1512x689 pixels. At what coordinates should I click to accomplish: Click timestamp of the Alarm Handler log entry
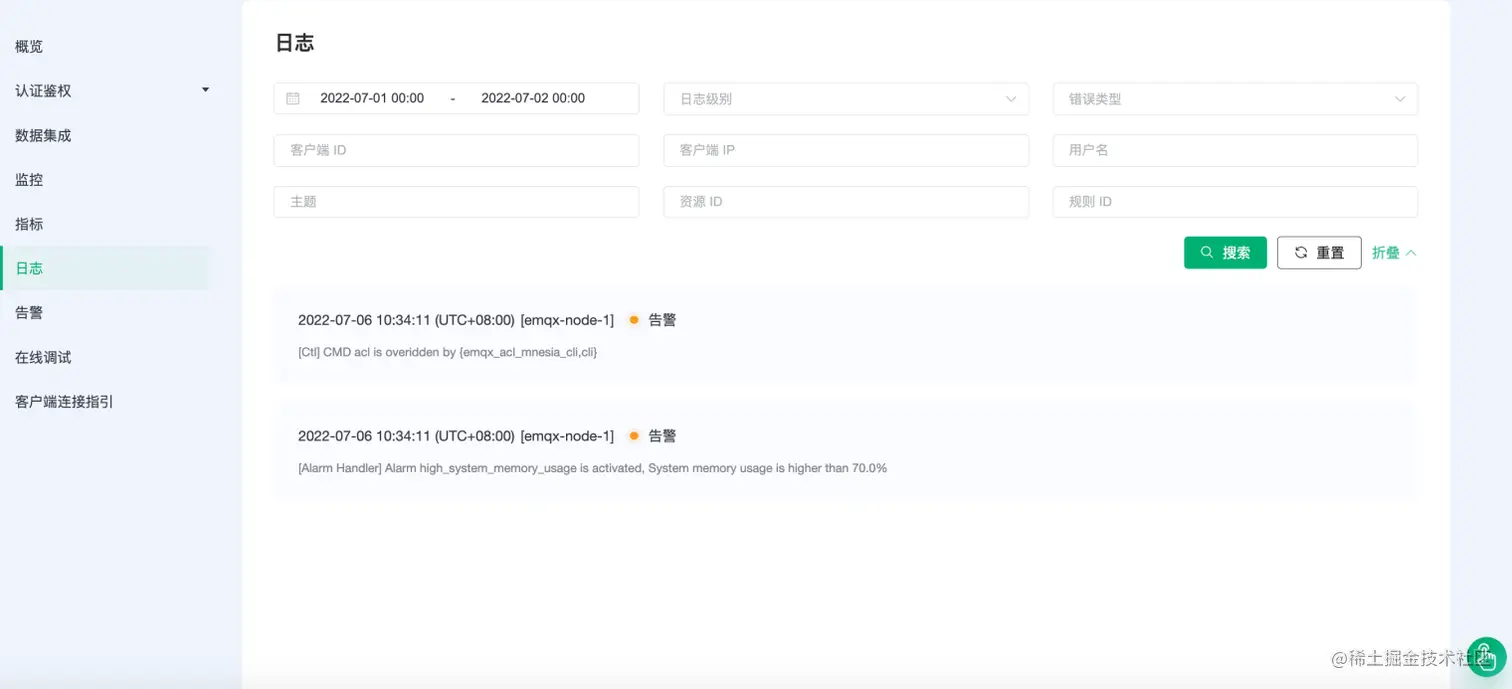click(x=406, y=436)
